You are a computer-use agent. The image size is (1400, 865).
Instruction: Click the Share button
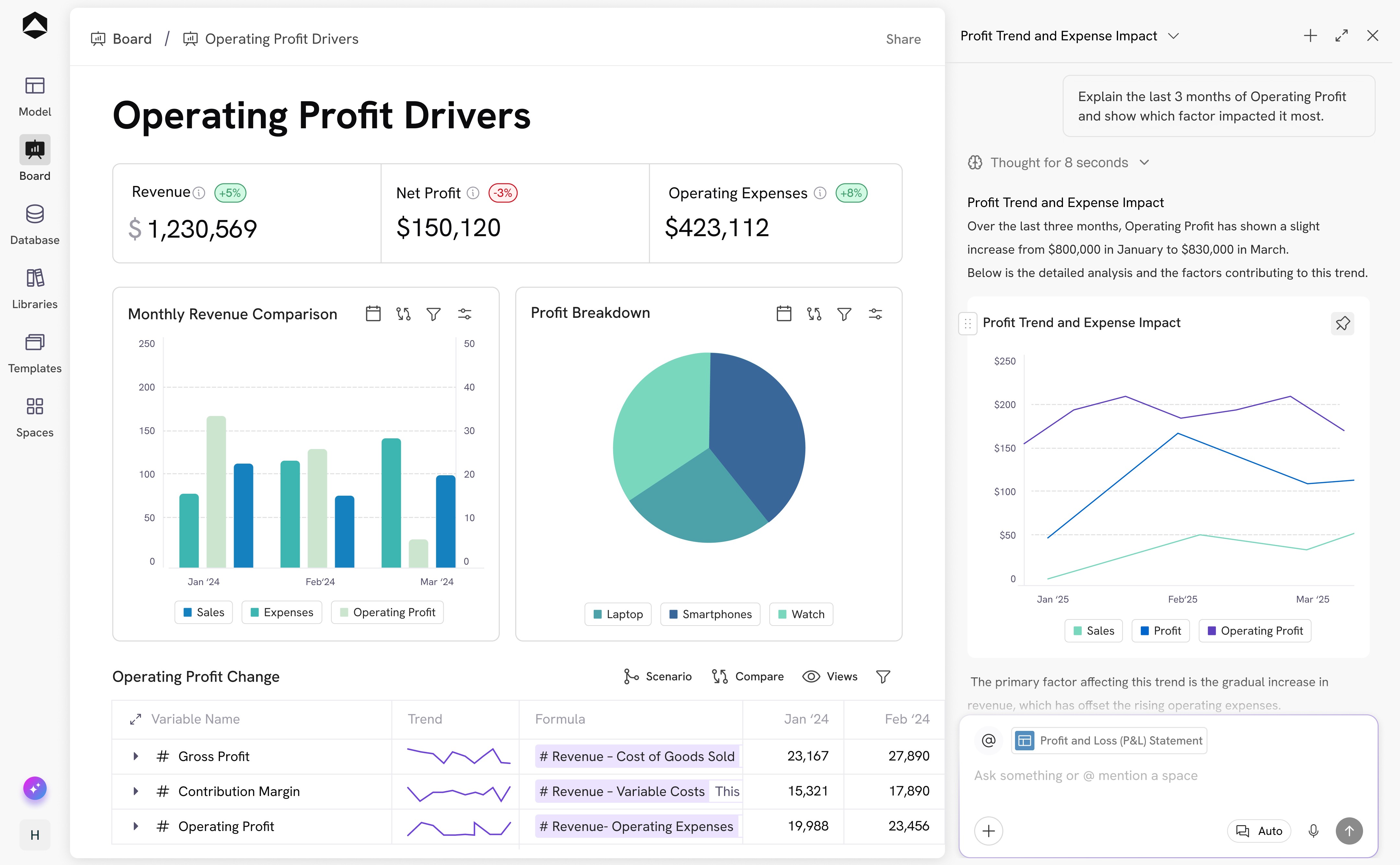903,39
